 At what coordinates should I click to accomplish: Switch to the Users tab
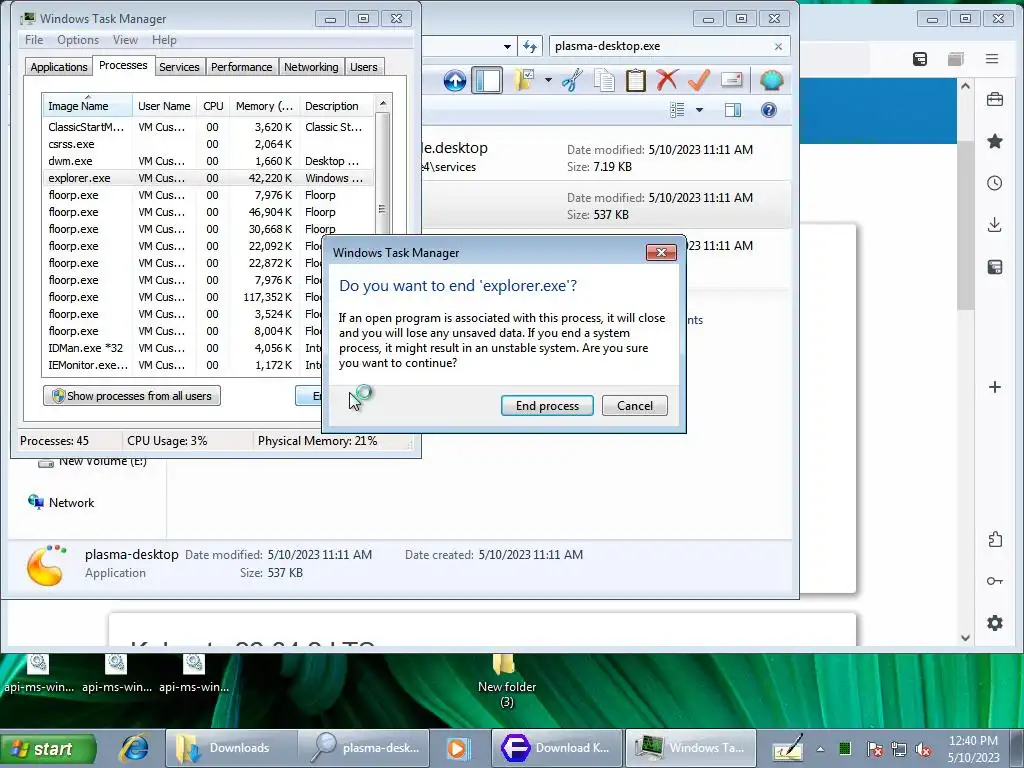click(x=363, y=67)
